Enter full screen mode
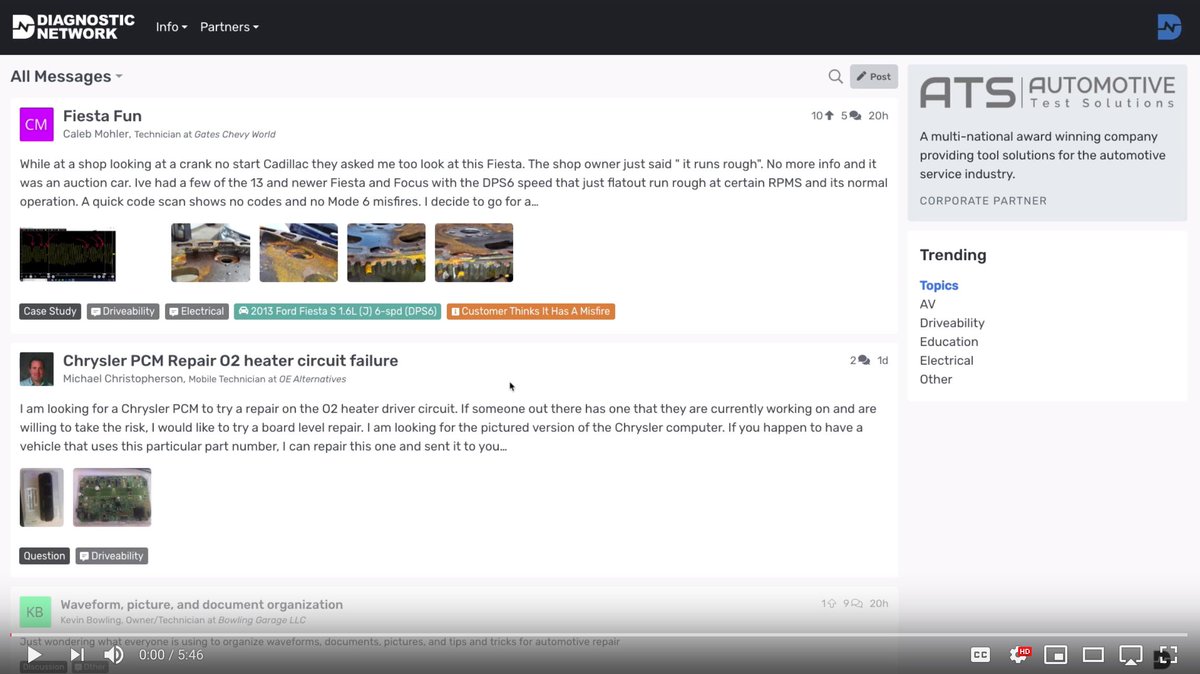This screenshot has height=674, width=1200. 1167,656
